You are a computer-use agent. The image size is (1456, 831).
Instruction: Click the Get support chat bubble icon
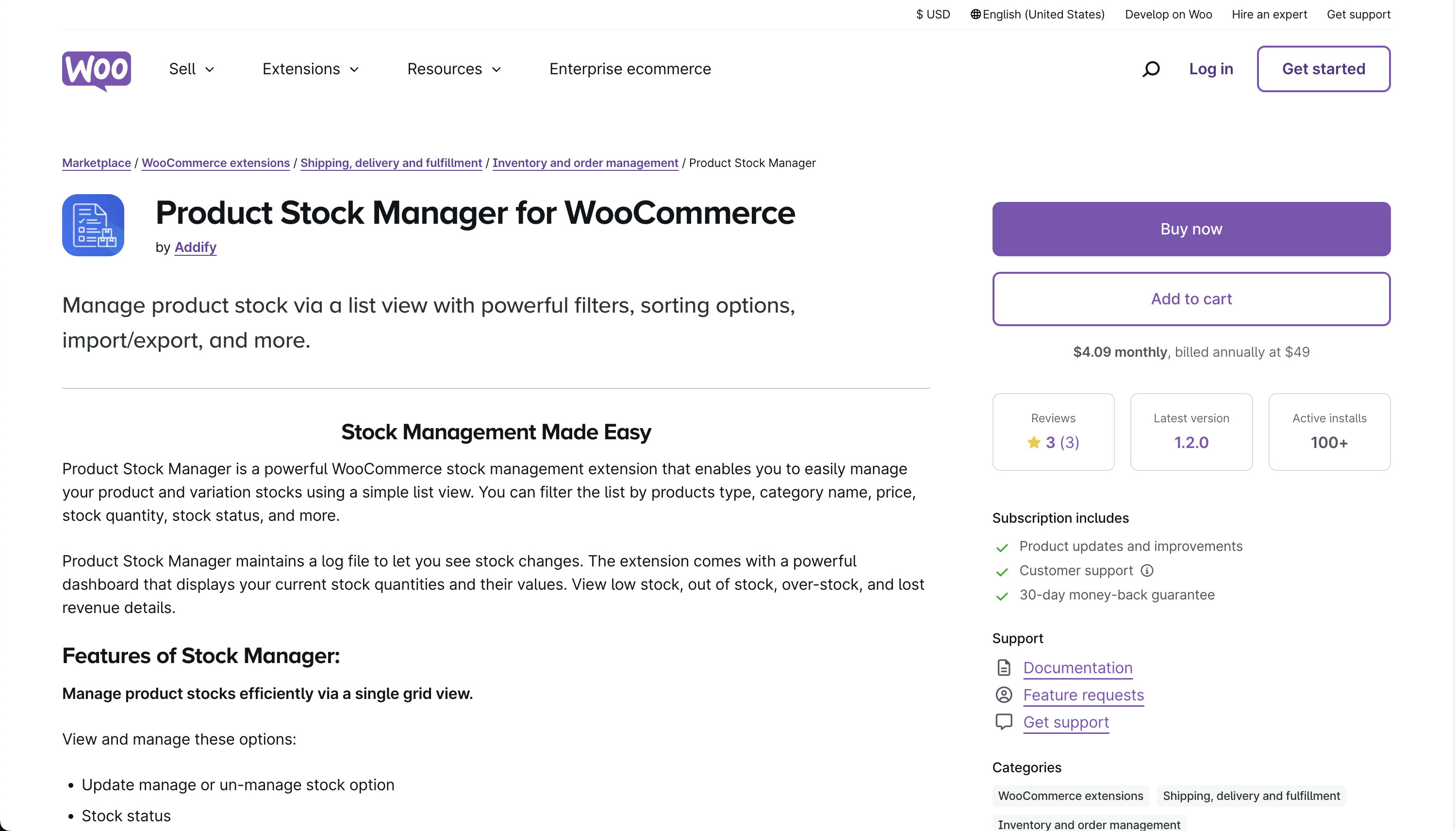click(1004, 721)
